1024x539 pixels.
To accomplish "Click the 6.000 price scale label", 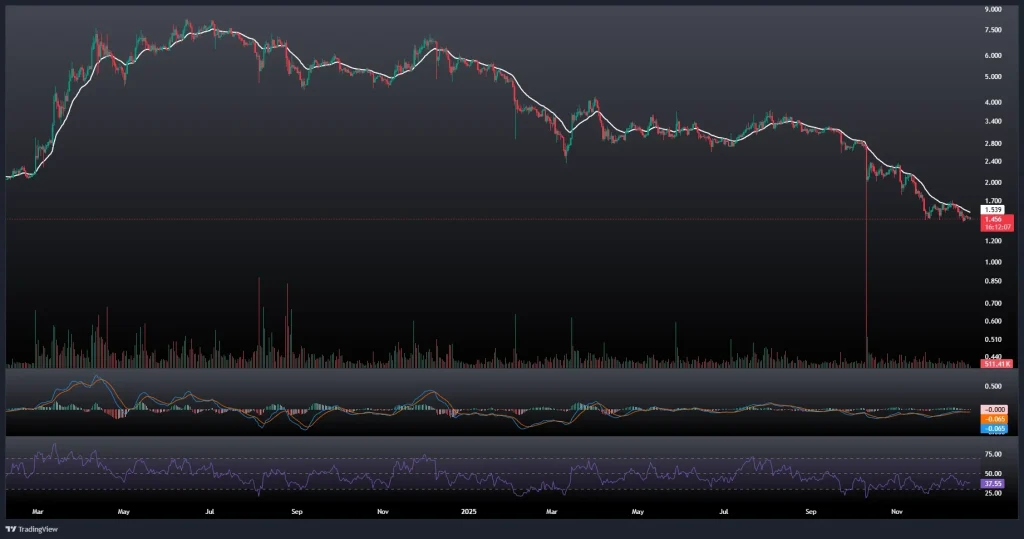I will pos(994,55).
